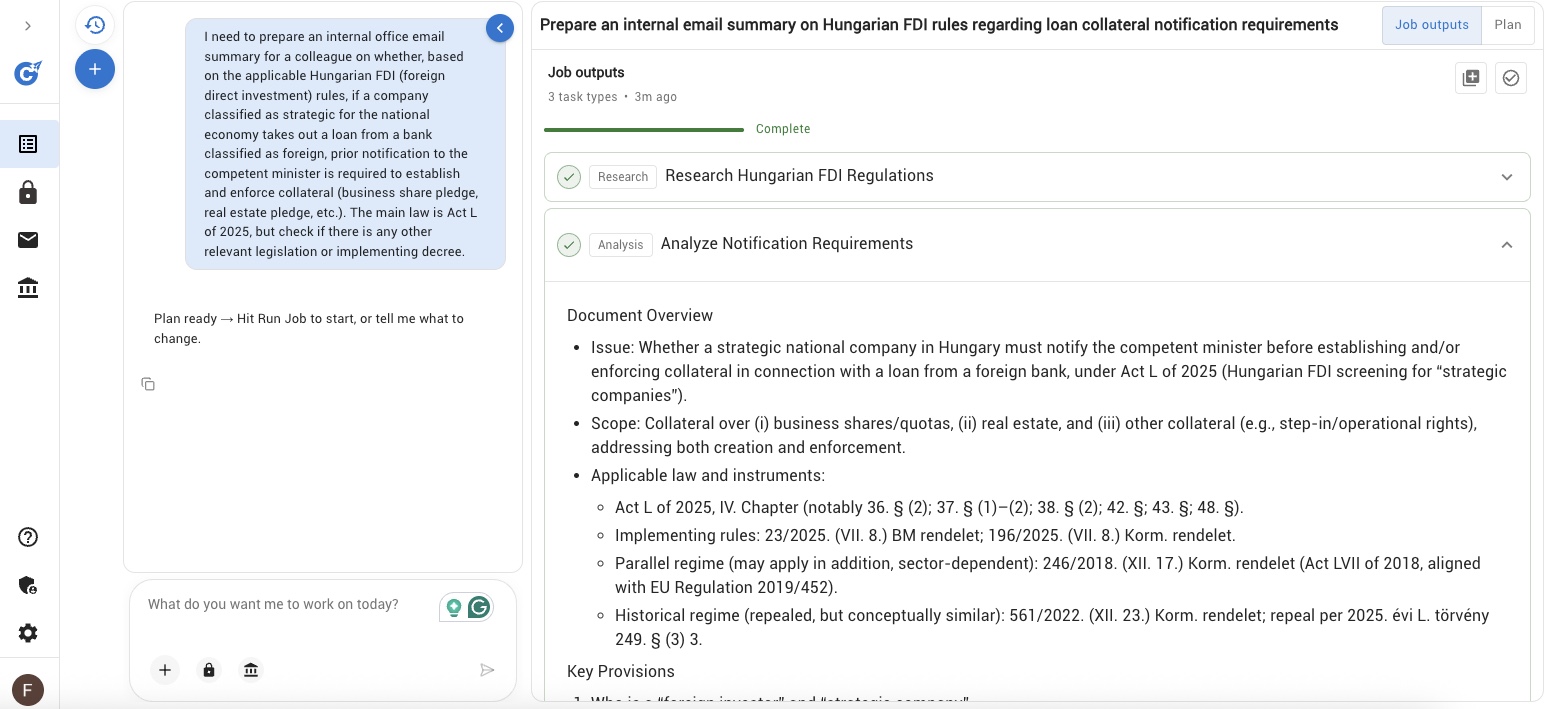Toggle the green check on Research task
This screenshot has width=1544, height=709.
(569, 177)
